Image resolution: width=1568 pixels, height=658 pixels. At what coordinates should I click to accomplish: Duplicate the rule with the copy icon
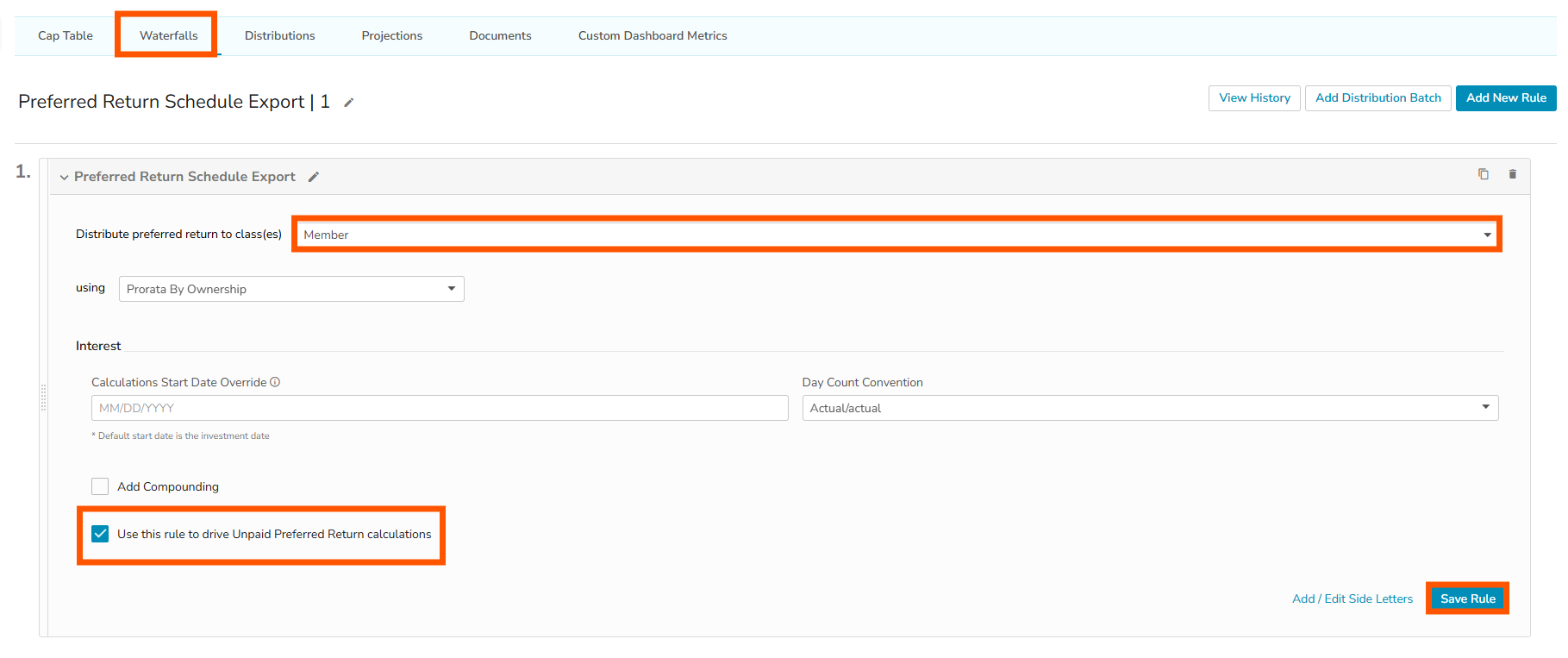click(1484, 174)
